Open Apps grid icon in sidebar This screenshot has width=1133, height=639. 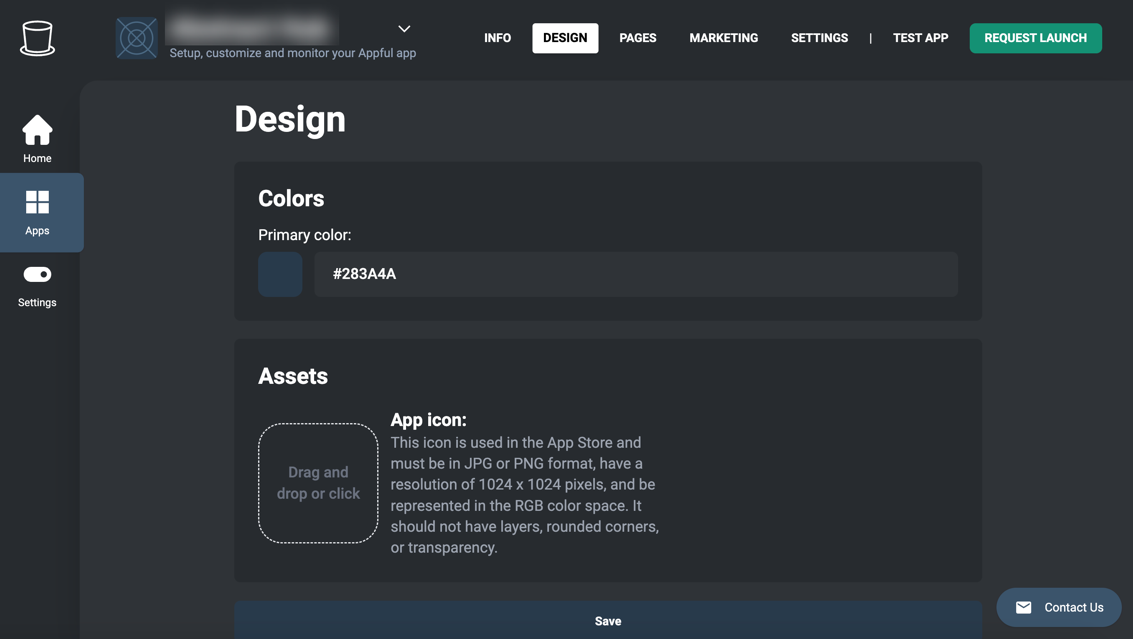(37, 203)
